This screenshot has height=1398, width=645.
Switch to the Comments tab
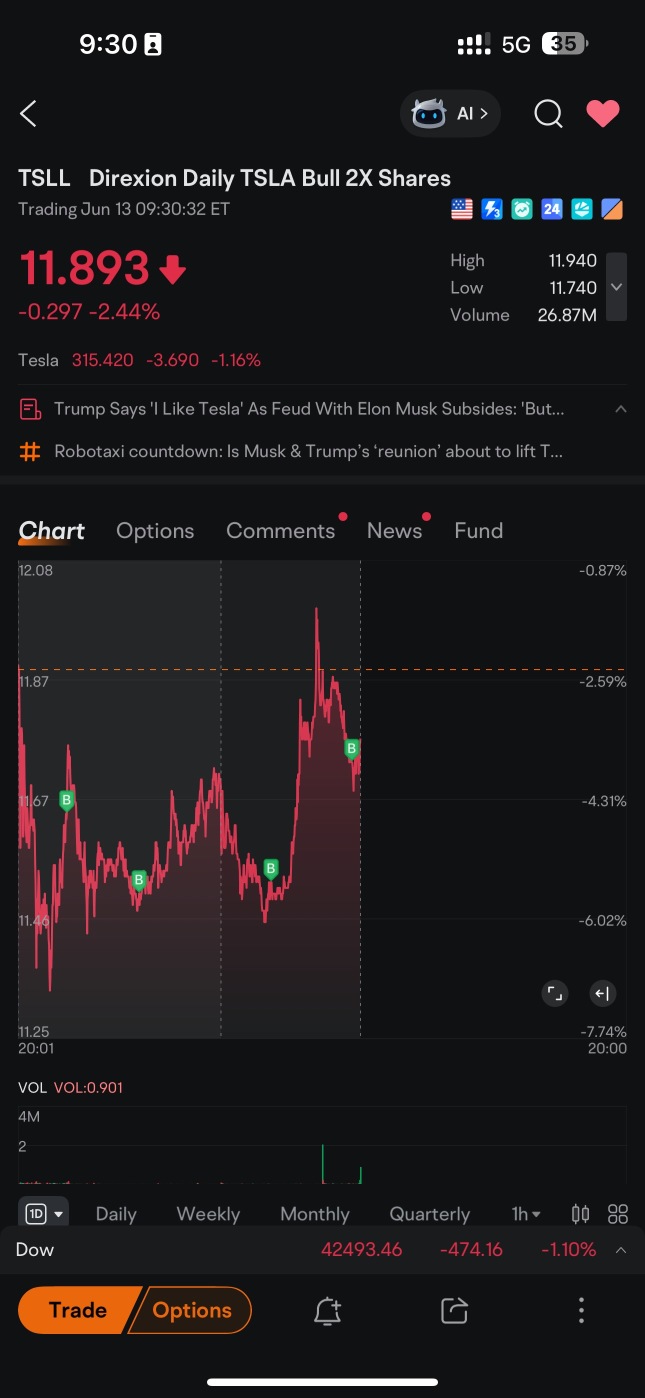click(x=280, y=531)
